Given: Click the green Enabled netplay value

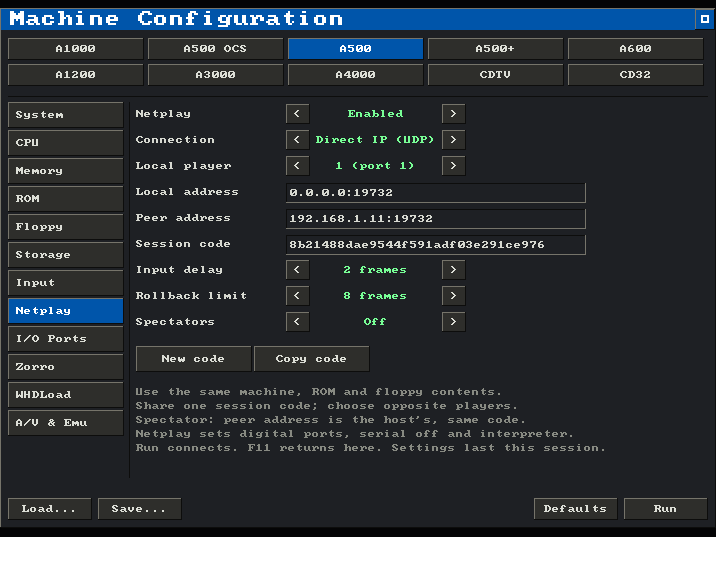Looking at the screenshot, I should coord(375,114).
